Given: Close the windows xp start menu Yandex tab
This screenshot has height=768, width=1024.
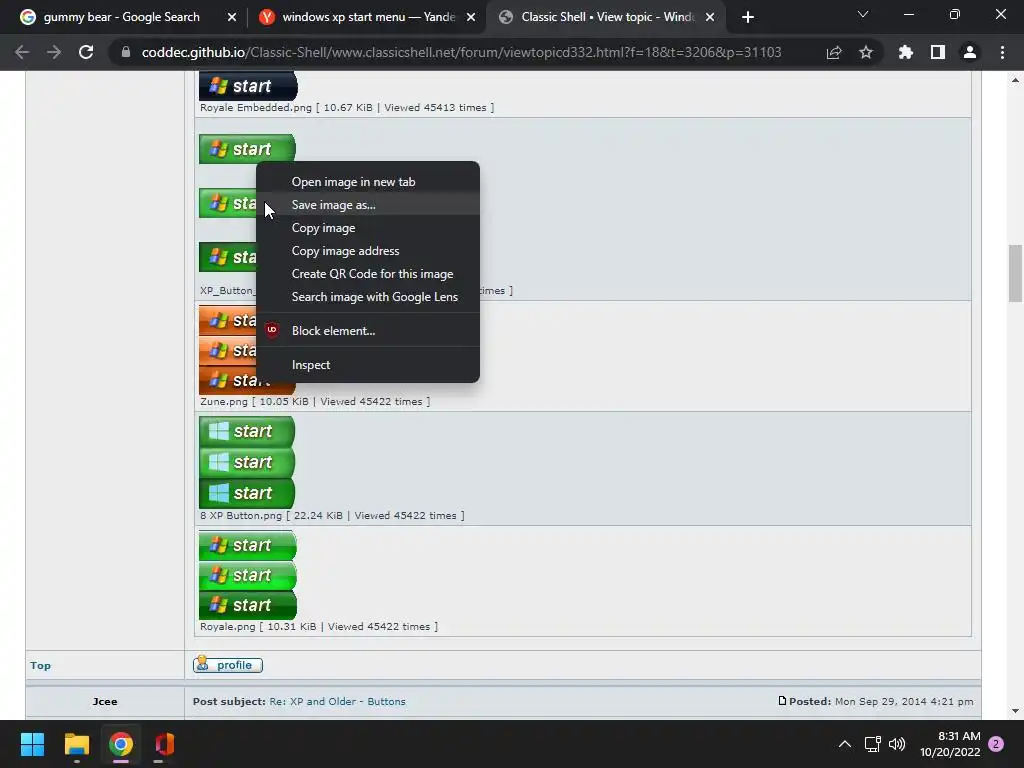Looking at the screenshot, I should [x=471, y=17].
